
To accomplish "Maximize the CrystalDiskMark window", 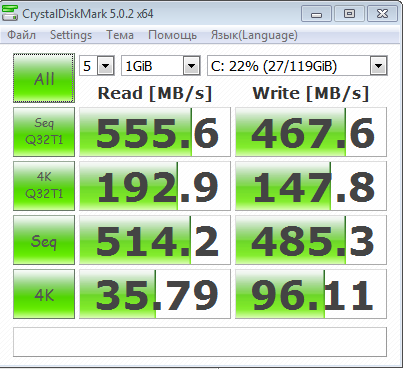I will click(x=349, y=14).
